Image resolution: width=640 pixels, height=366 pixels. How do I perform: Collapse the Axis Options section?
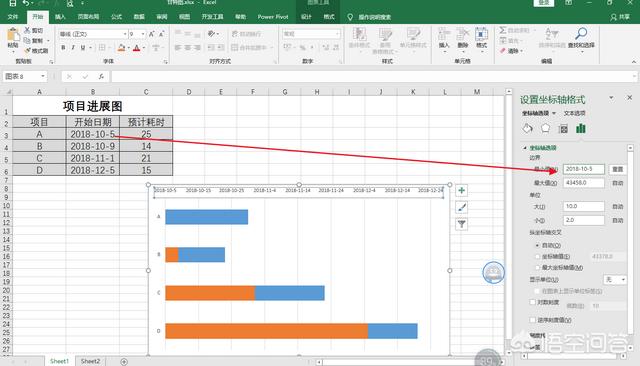click(x=525, y=148)
